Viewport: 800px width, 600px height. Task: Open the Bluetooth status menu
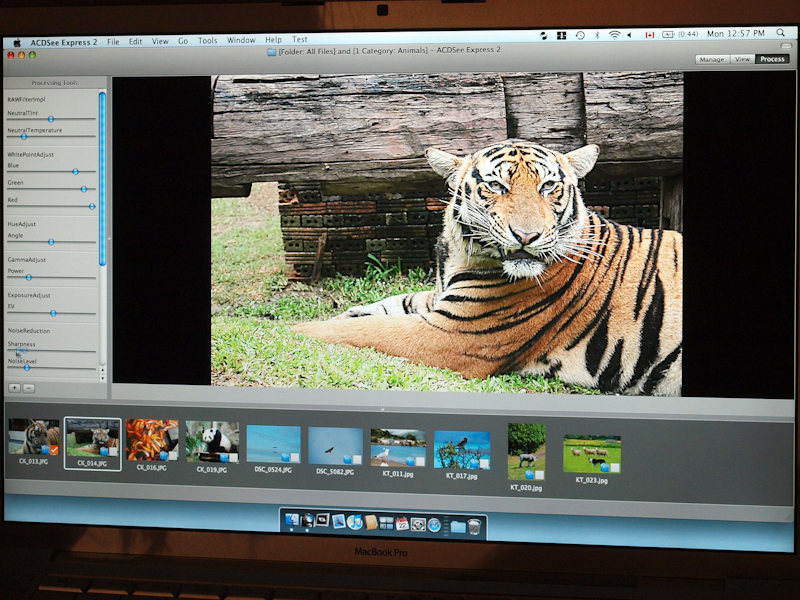tap(597, 35)
